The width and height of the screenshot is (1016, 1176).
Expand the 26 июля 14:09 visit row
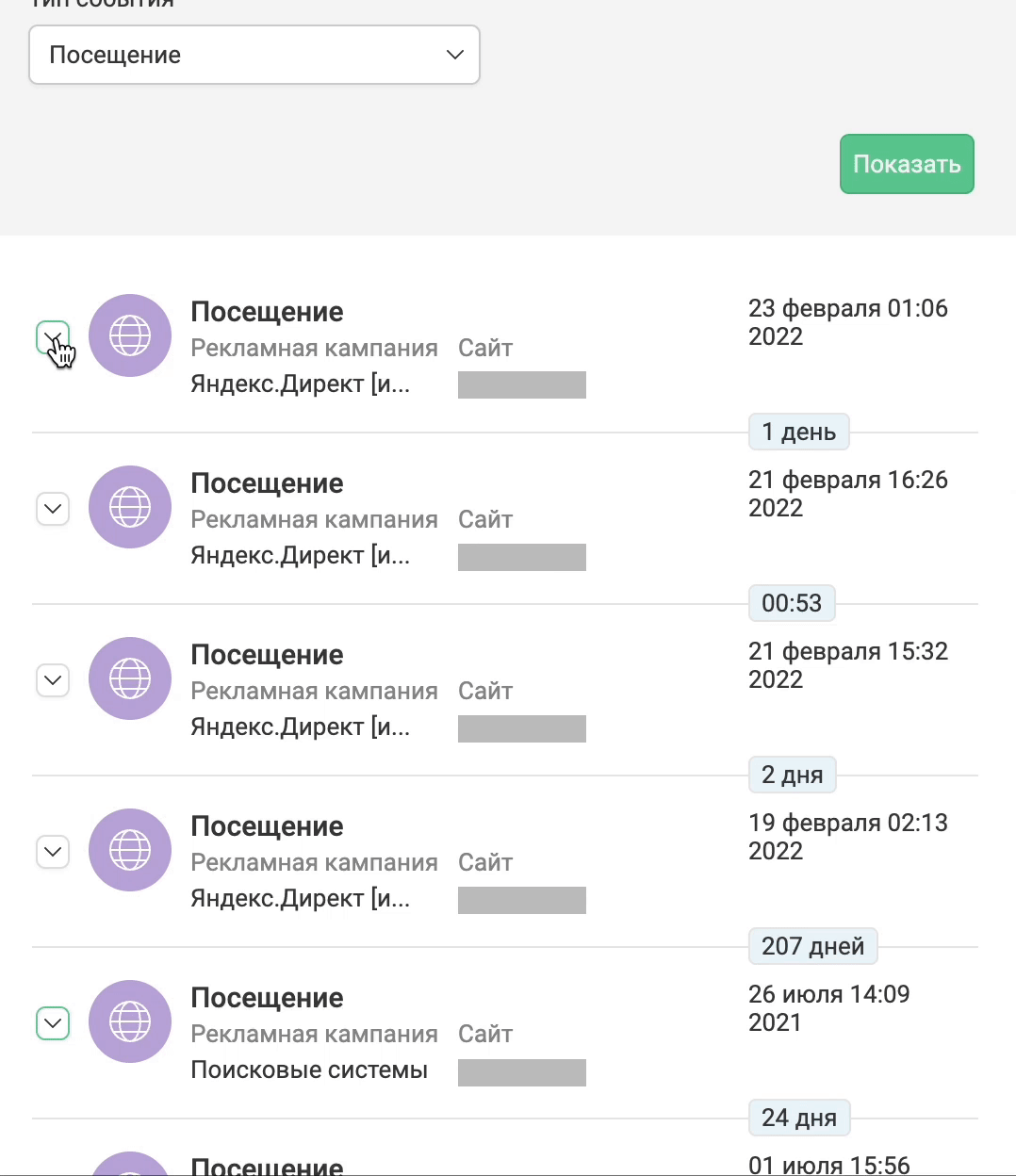(x=53, y=1023)
